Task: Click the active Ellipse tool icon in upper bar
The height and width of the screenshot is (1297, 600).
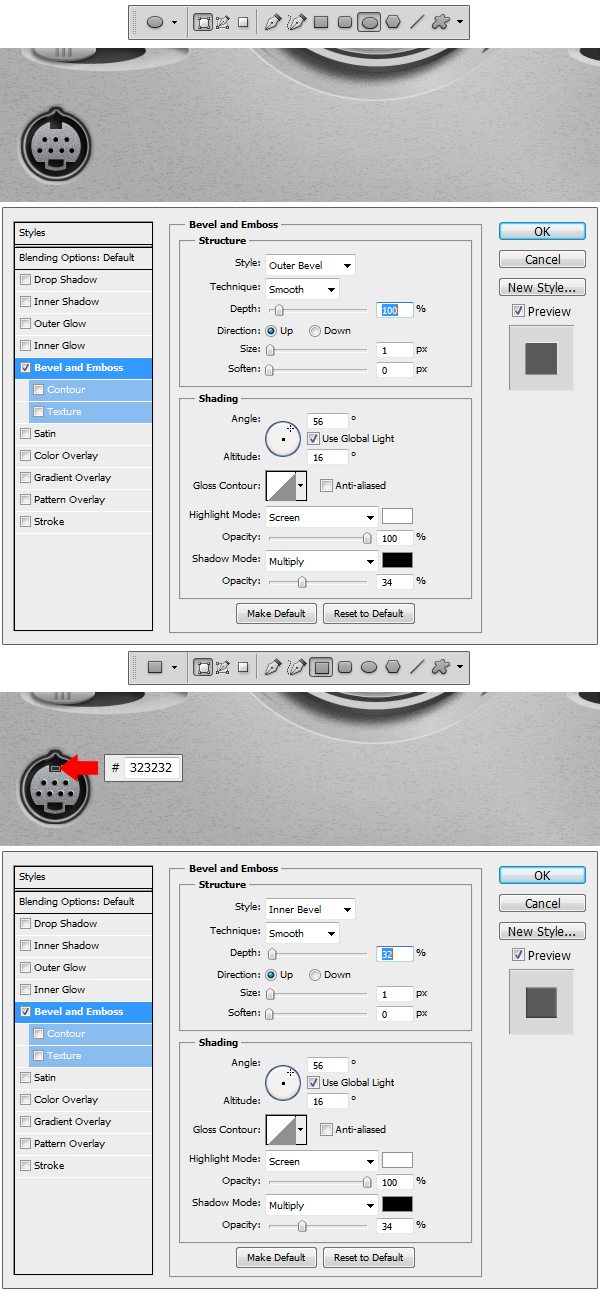Action: [x=369, y=22]
